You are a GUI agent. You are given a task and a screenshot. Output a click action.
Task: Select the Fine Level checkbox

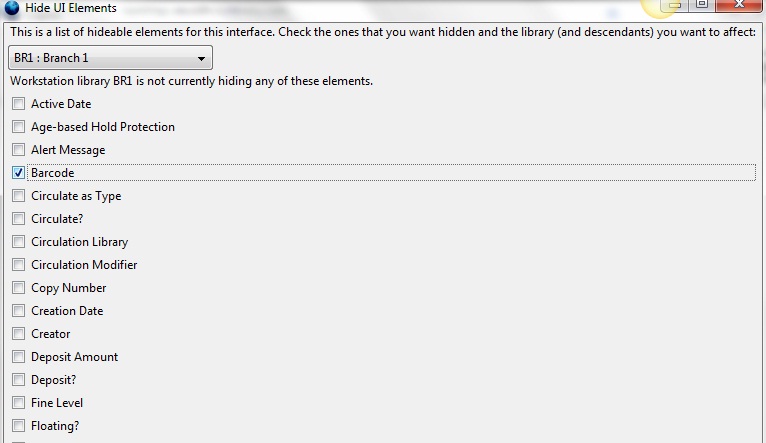19,402
